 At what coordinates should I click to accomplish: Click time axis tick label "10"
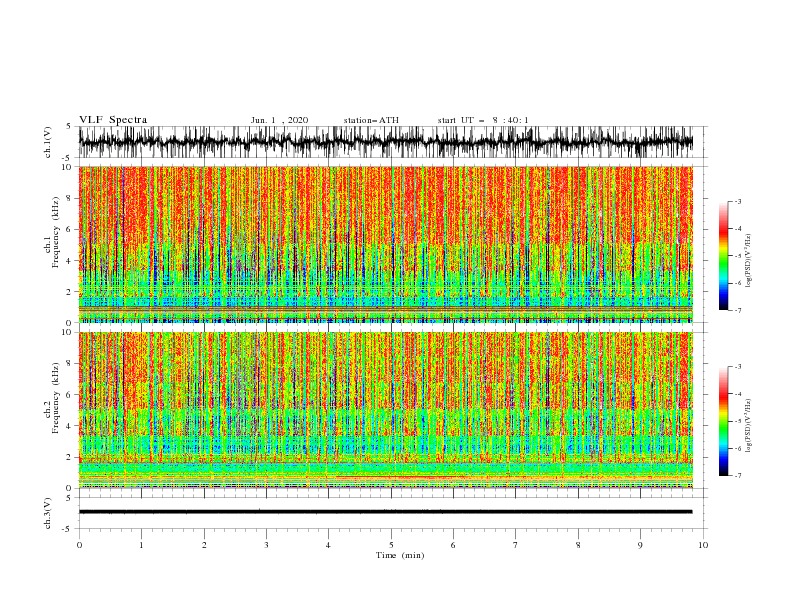coord(703,545)
